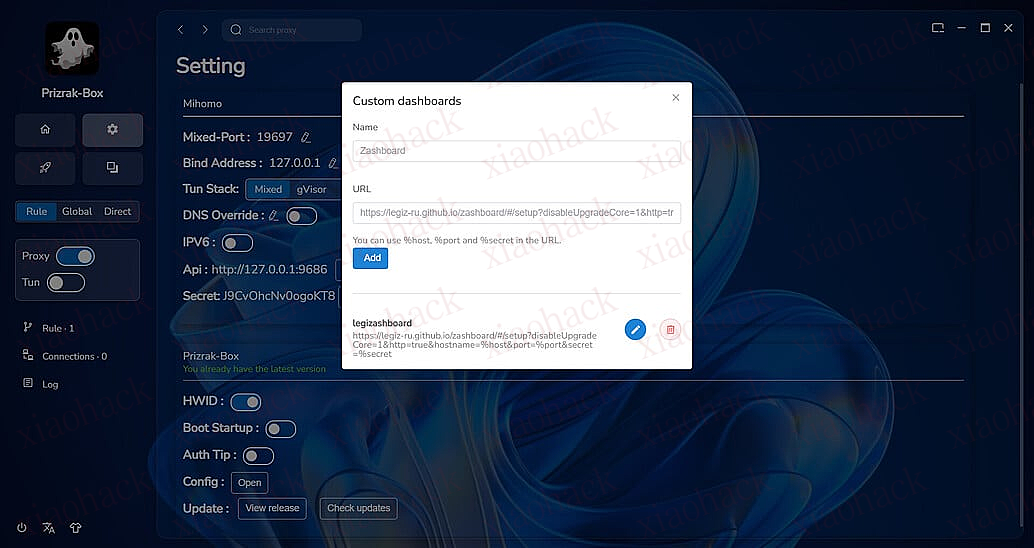Edit Mixed-Port value with pencil icon
Screen dimensions: 1034x548
click(x=306, y=137)
